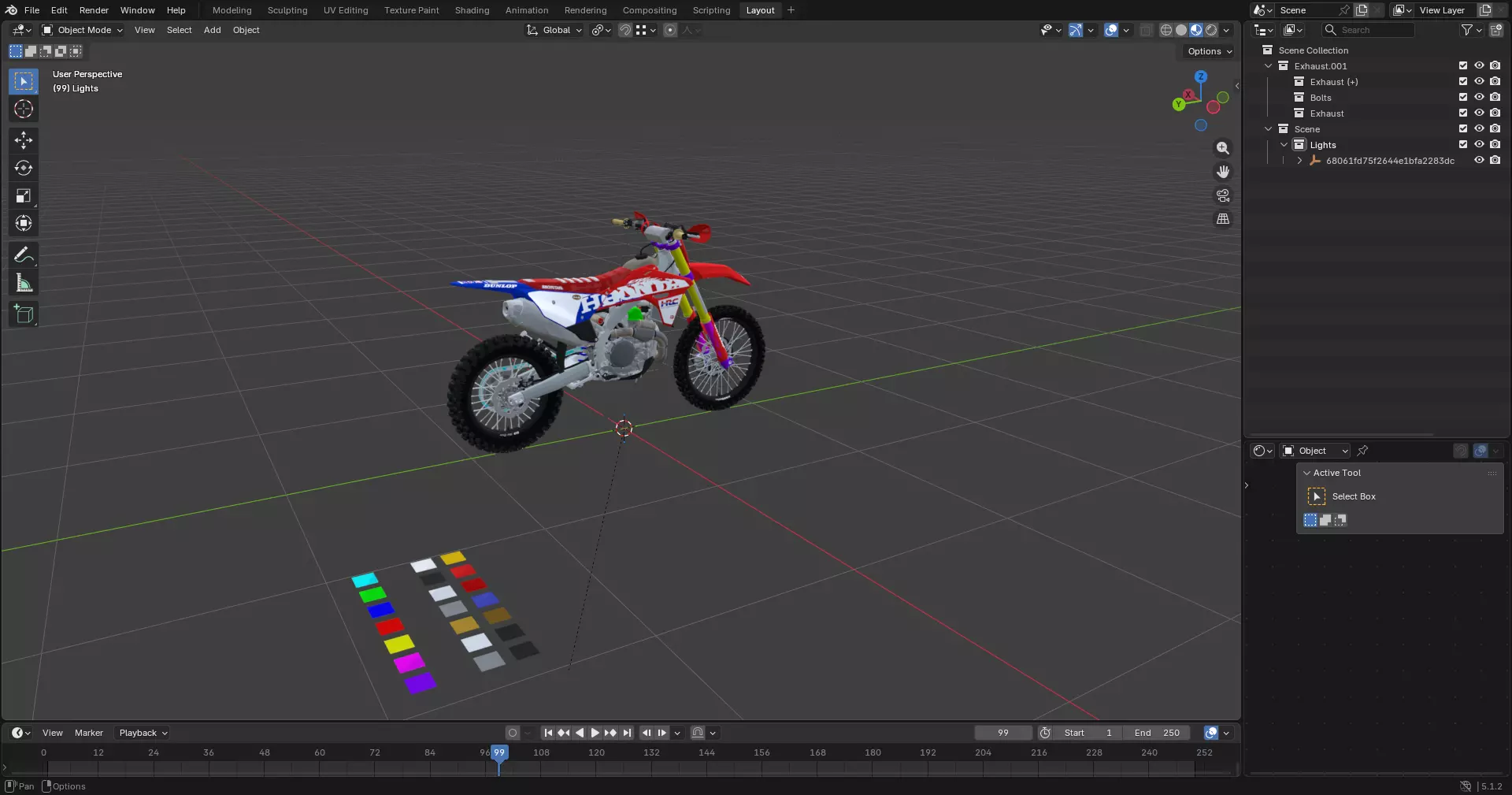This screenshot has width=1512, height=795.
Task: Select the Measure tool
Action: click(x=24, y=283)
